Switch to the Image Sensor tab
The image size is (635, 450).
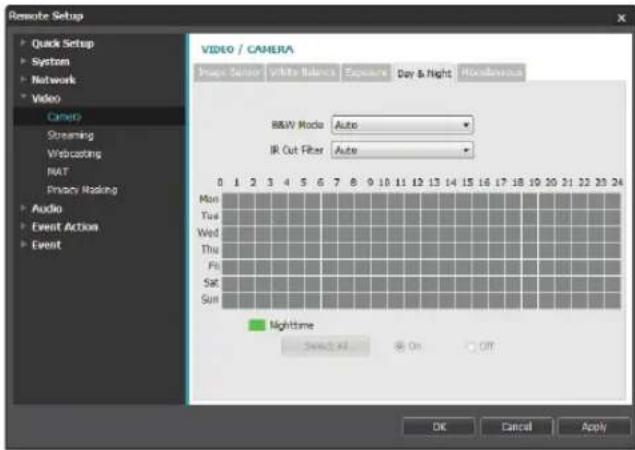click(x=229, y=73)
